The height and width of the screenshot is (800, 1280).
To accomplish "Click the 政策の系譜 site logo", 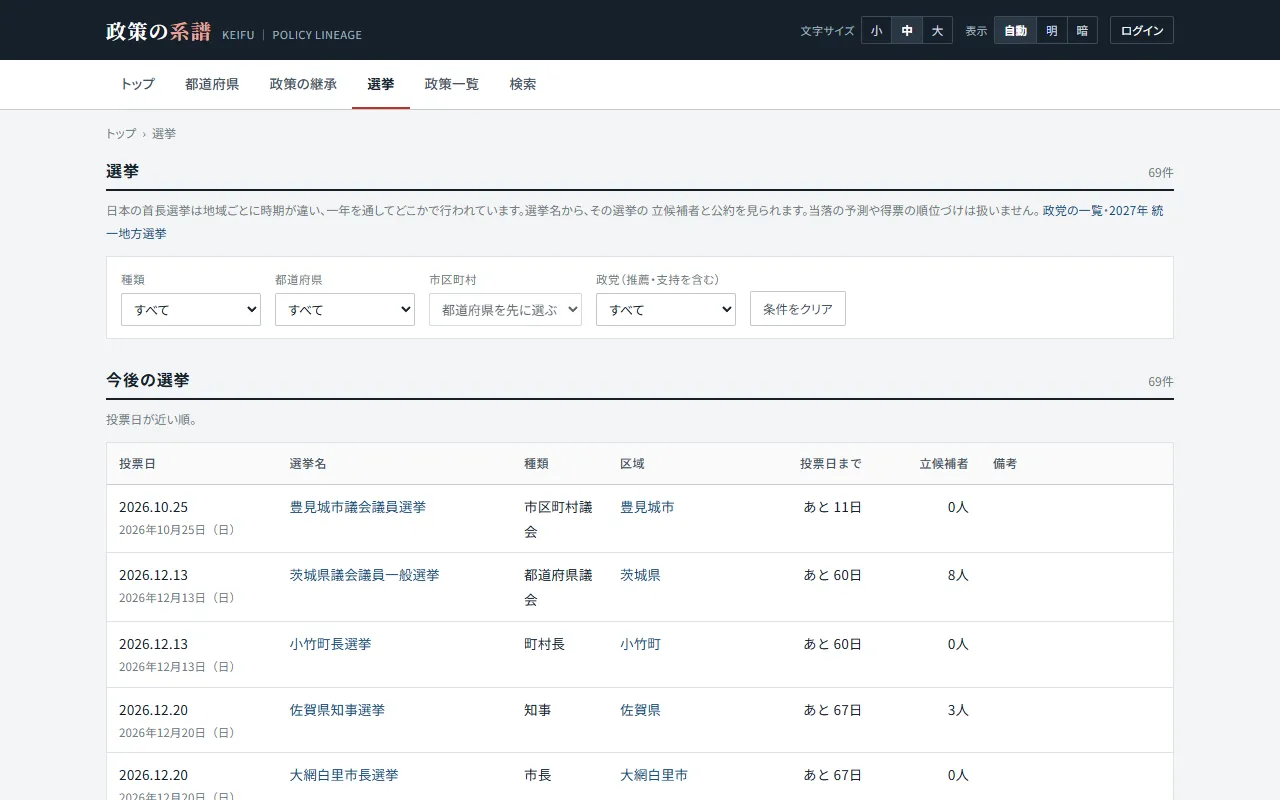I will (158, 31).
